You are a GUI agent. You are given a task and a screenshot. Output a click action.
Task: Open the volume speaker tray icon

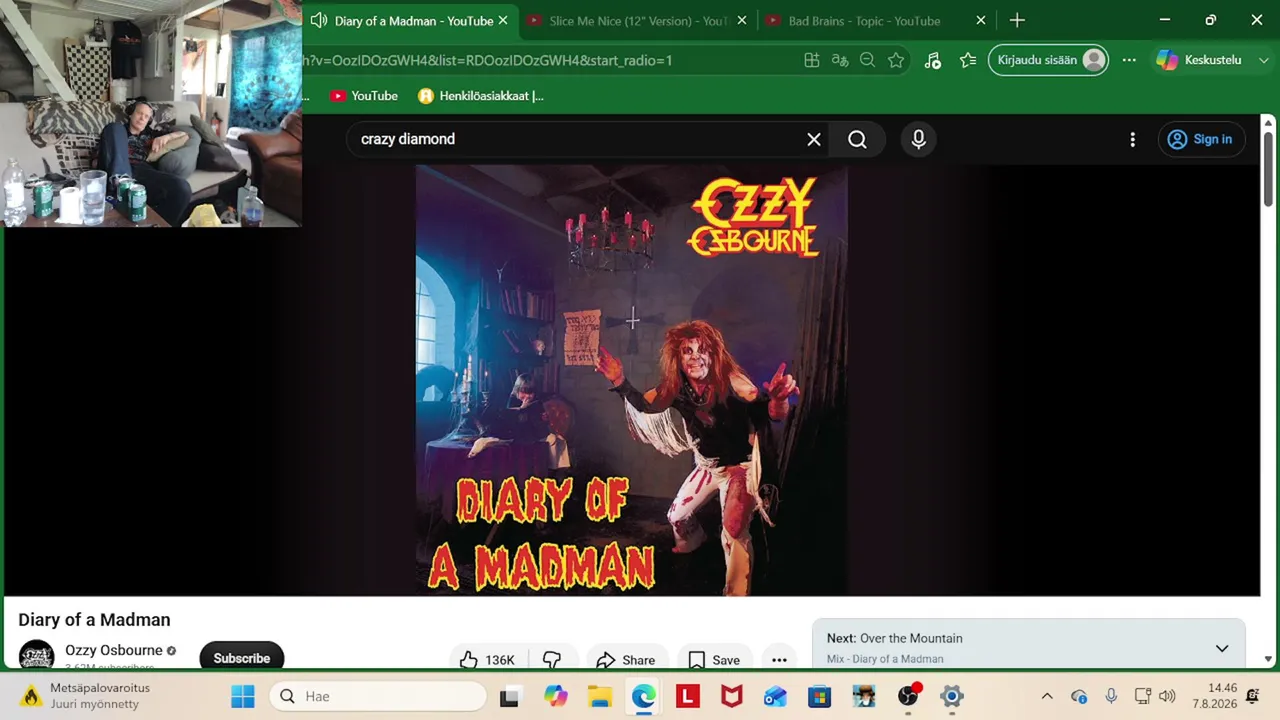point(1167,696)
